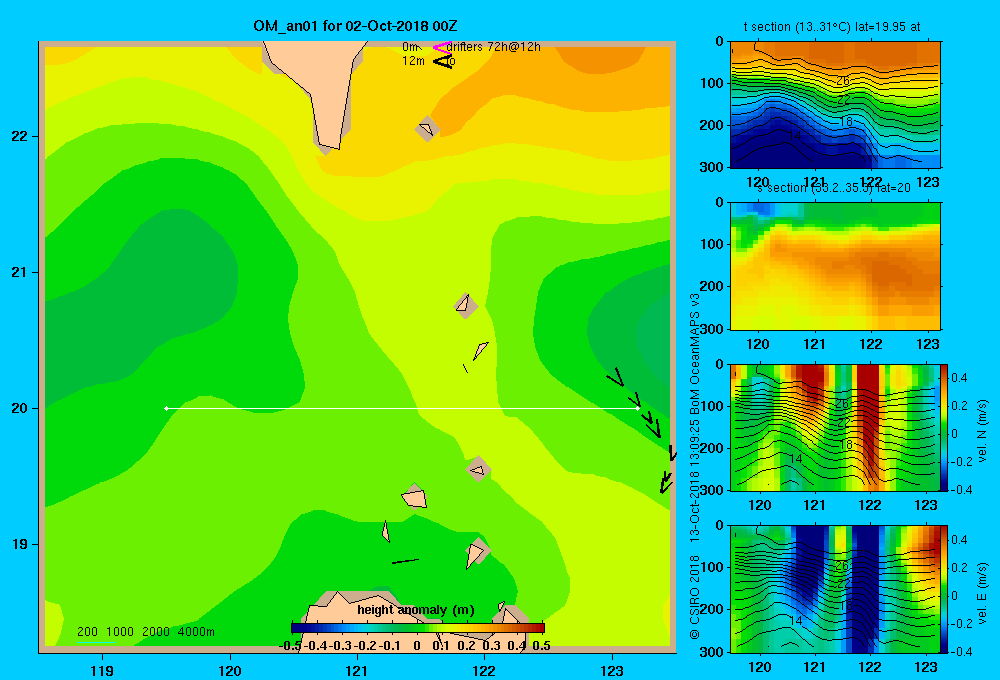Open the eastward velocity section plot
Viewport: 1000px width, 680px height.
835,589
